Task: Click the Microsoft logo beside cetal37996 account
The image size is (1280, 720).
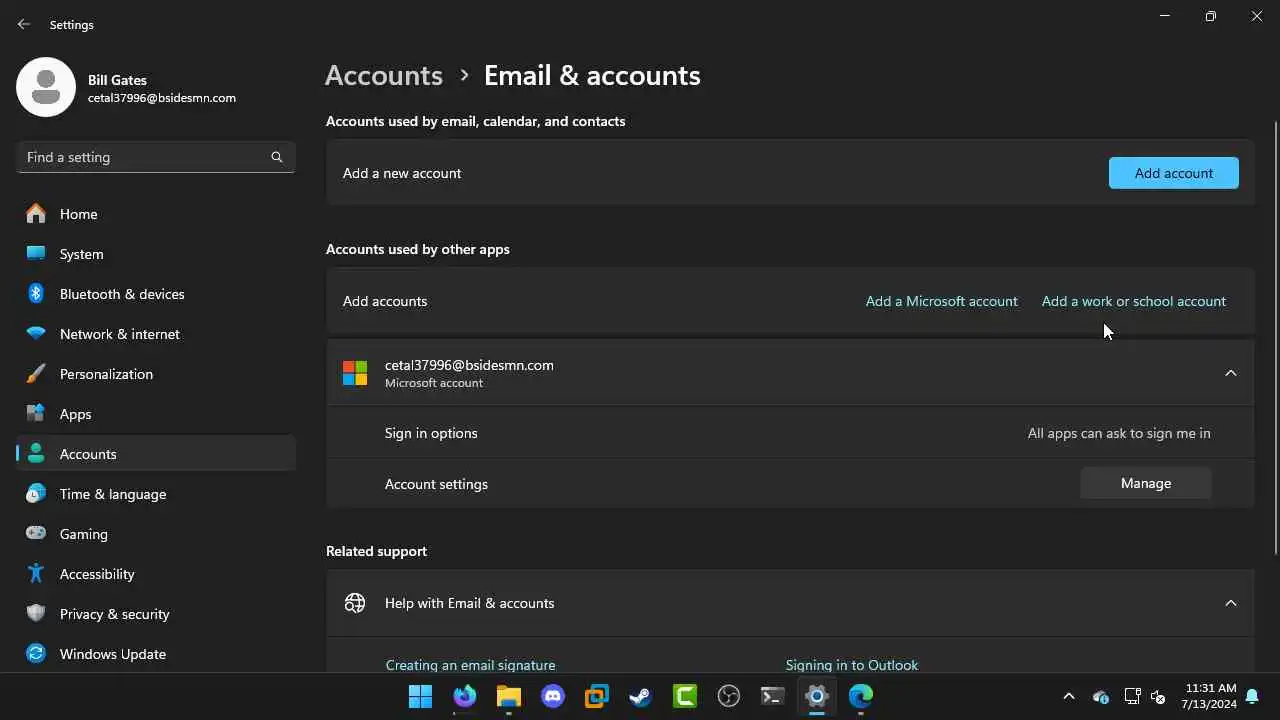Action: coord(355,373)
